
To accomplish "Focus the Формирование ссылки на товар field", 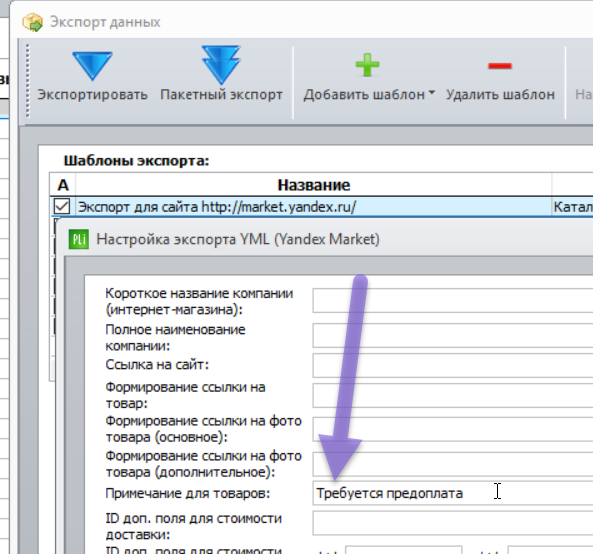I will click(453, 396).
